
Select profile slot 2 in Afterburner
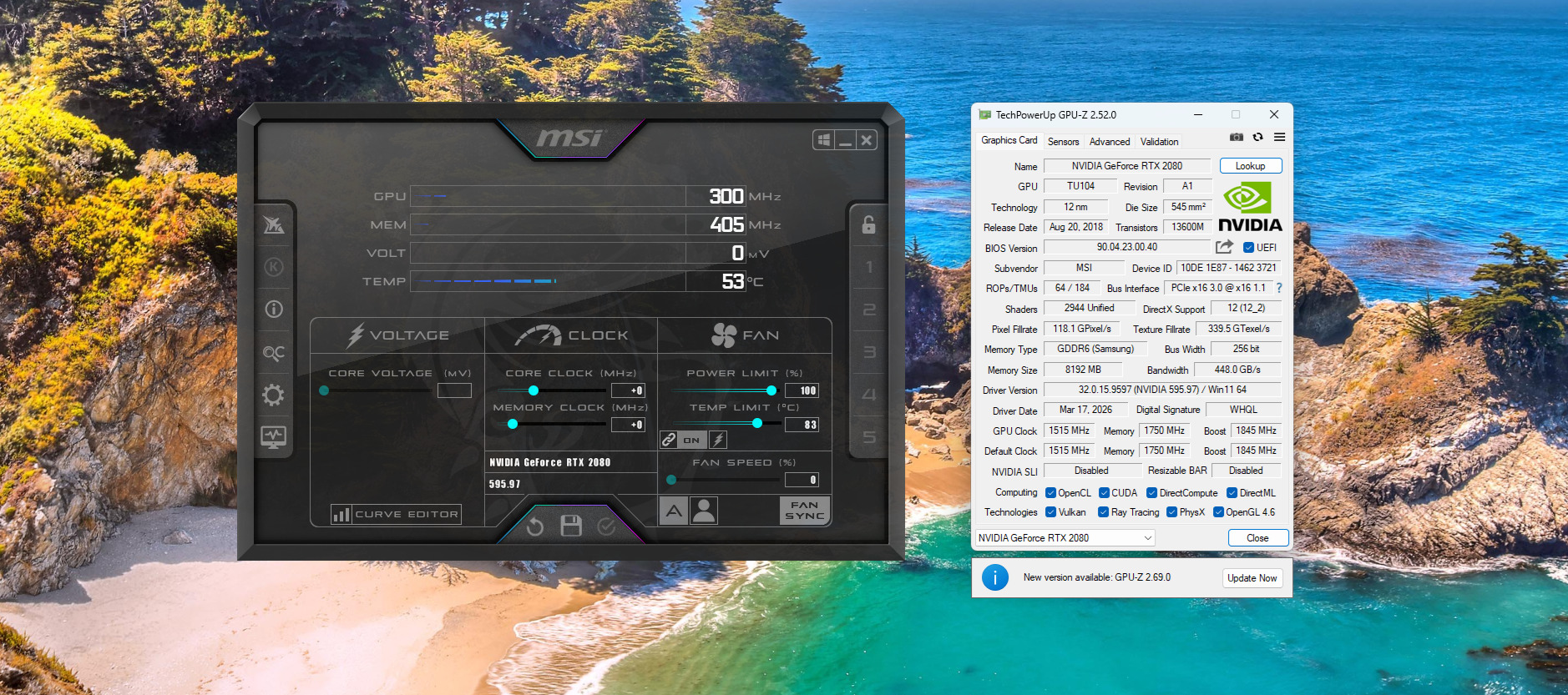pos(869,310)
